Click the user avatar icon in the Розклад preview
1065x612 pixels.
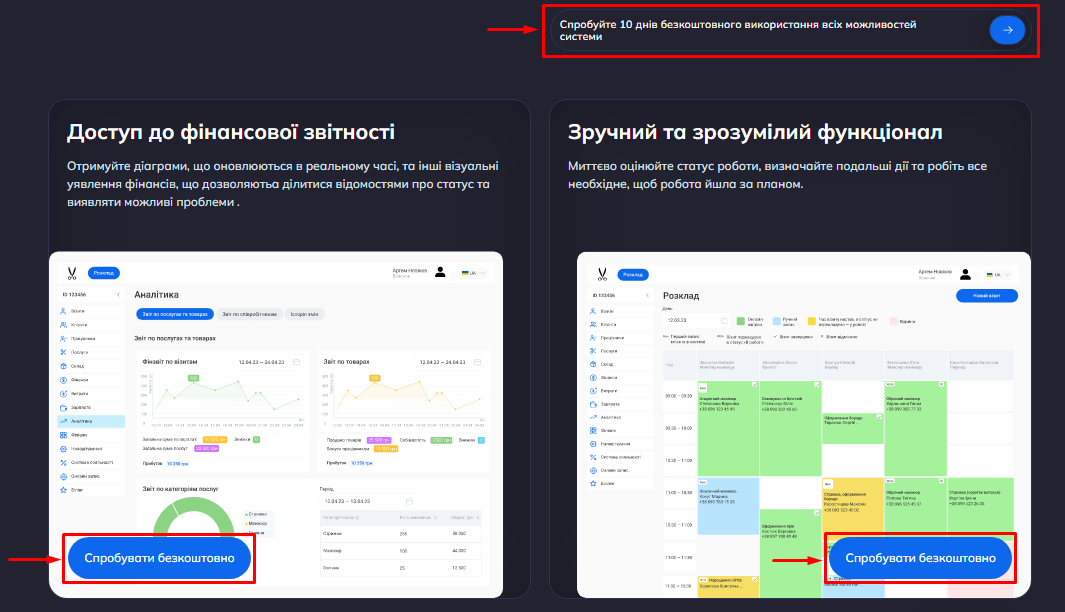coord(965,273)
